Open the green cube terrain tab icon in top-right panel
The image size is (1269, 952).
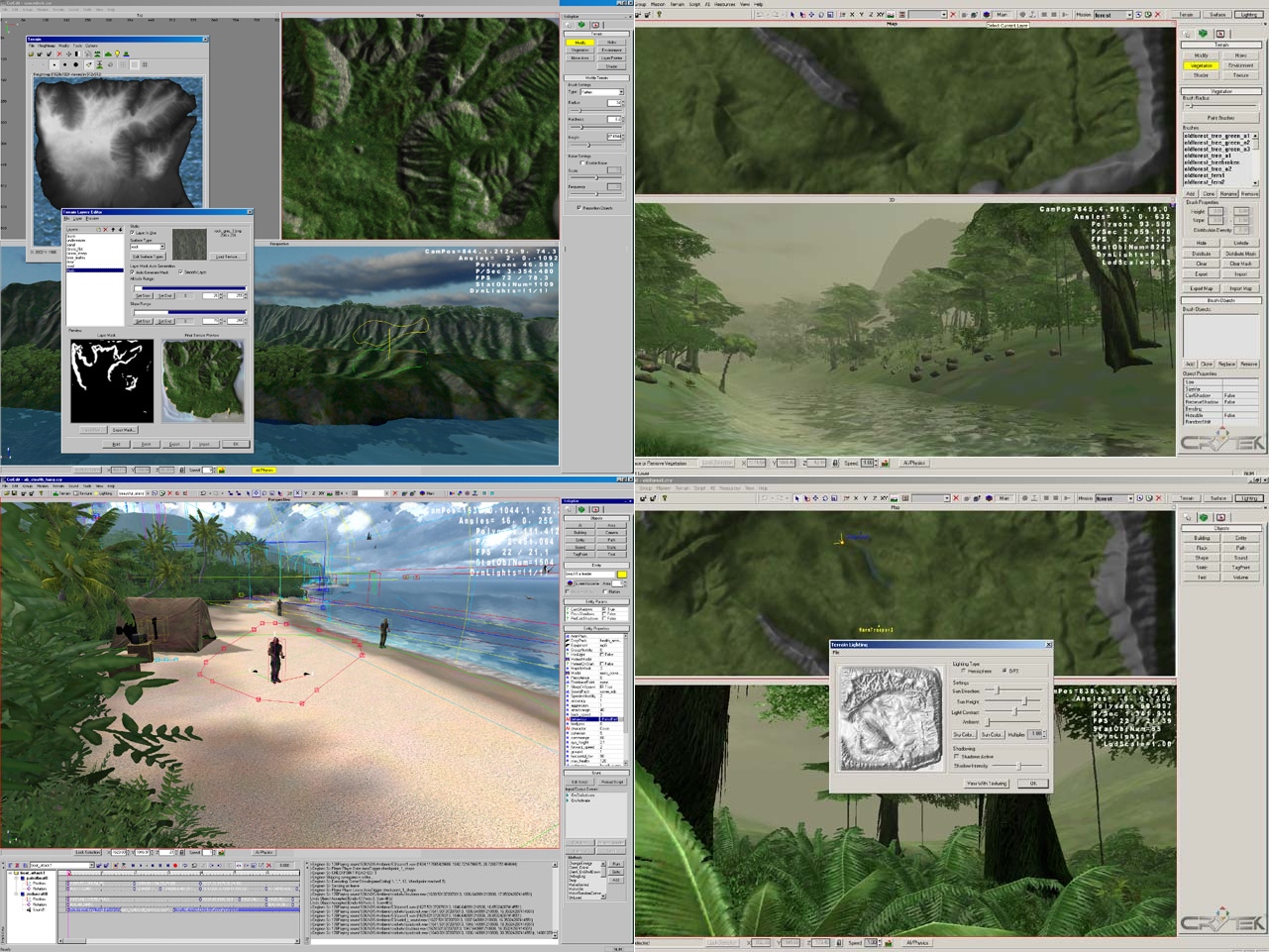1203,34
